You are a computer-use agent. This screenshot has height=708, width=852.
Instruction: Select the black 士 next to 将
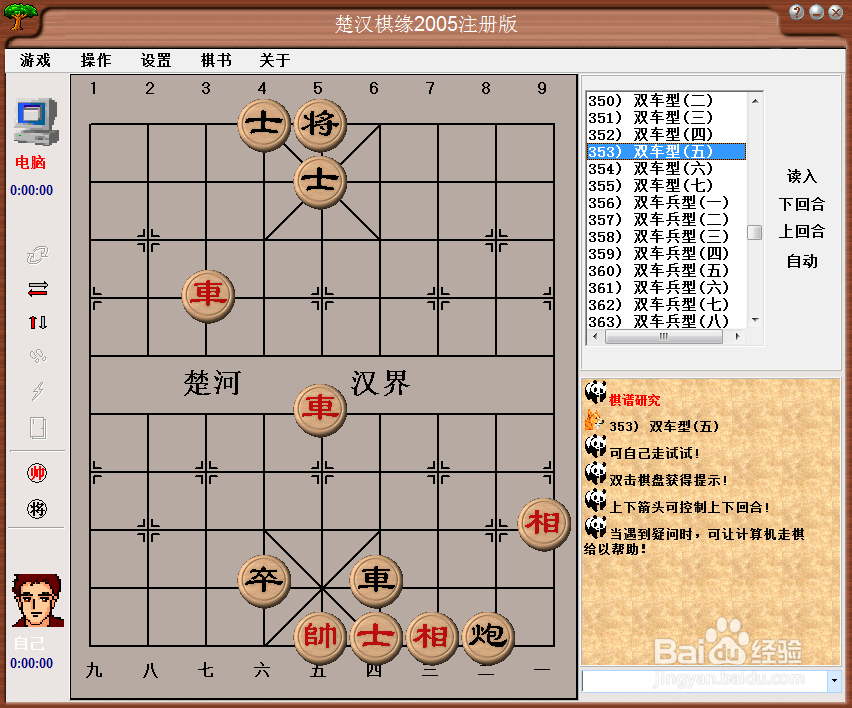click(x=264, y=125)
